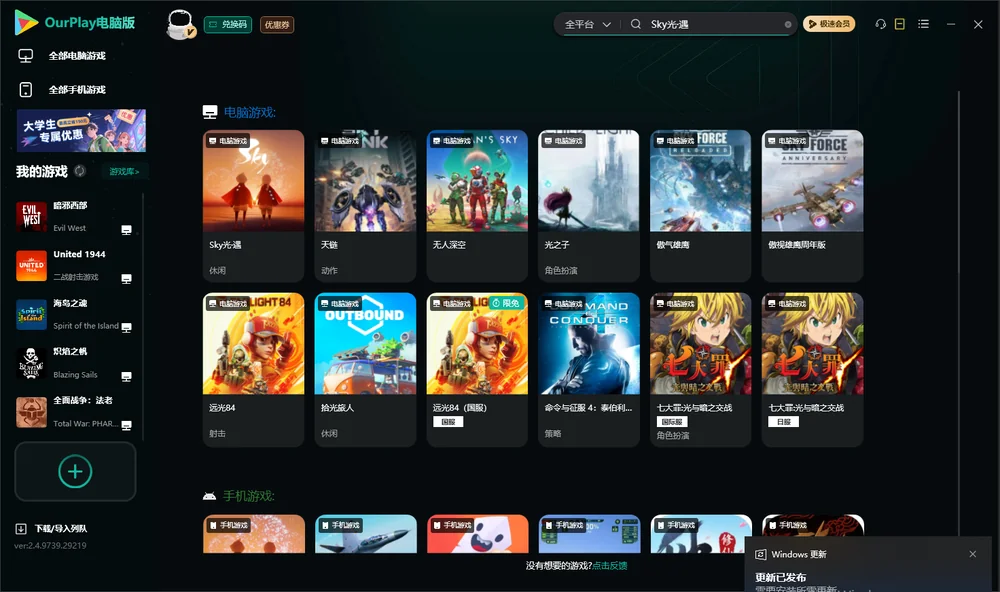Open the list menu icon
This screenshot has height=592, width=1000.
[923, 24]
